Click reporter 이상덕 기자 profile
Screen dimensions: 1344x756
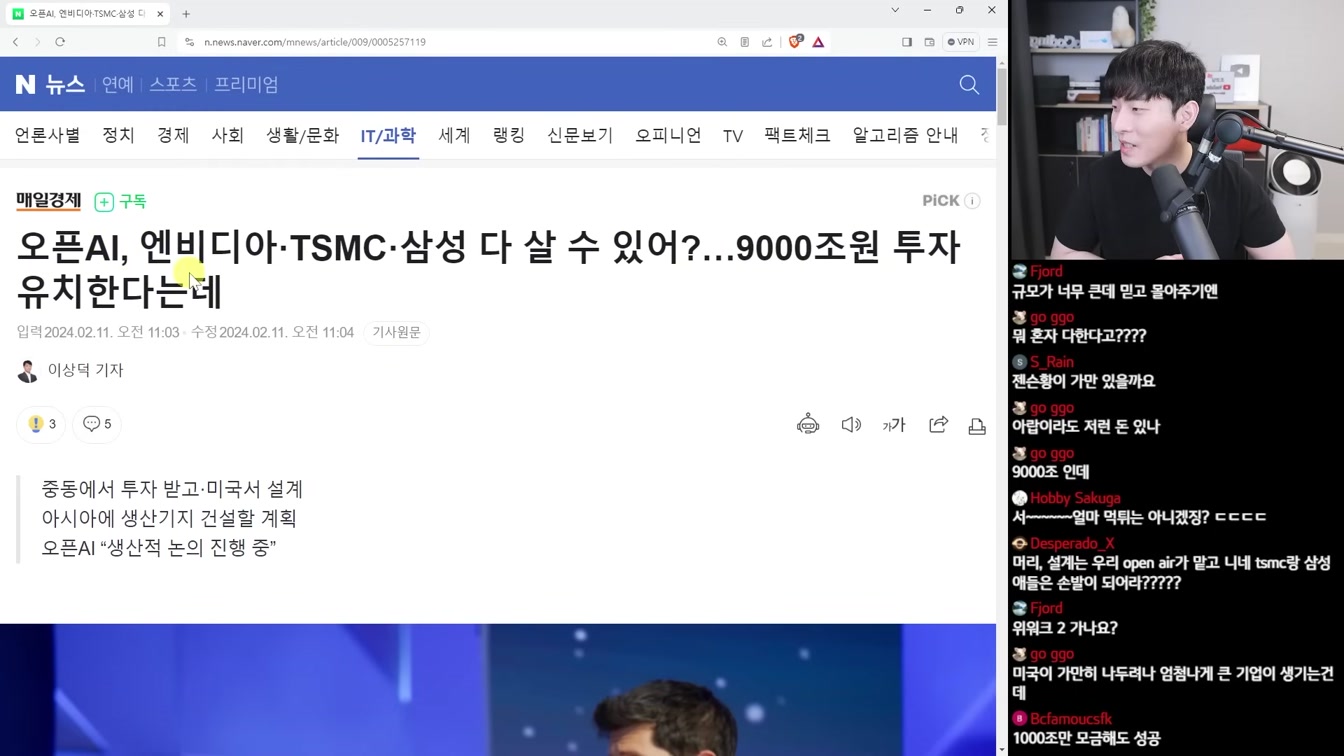point(70,371)
